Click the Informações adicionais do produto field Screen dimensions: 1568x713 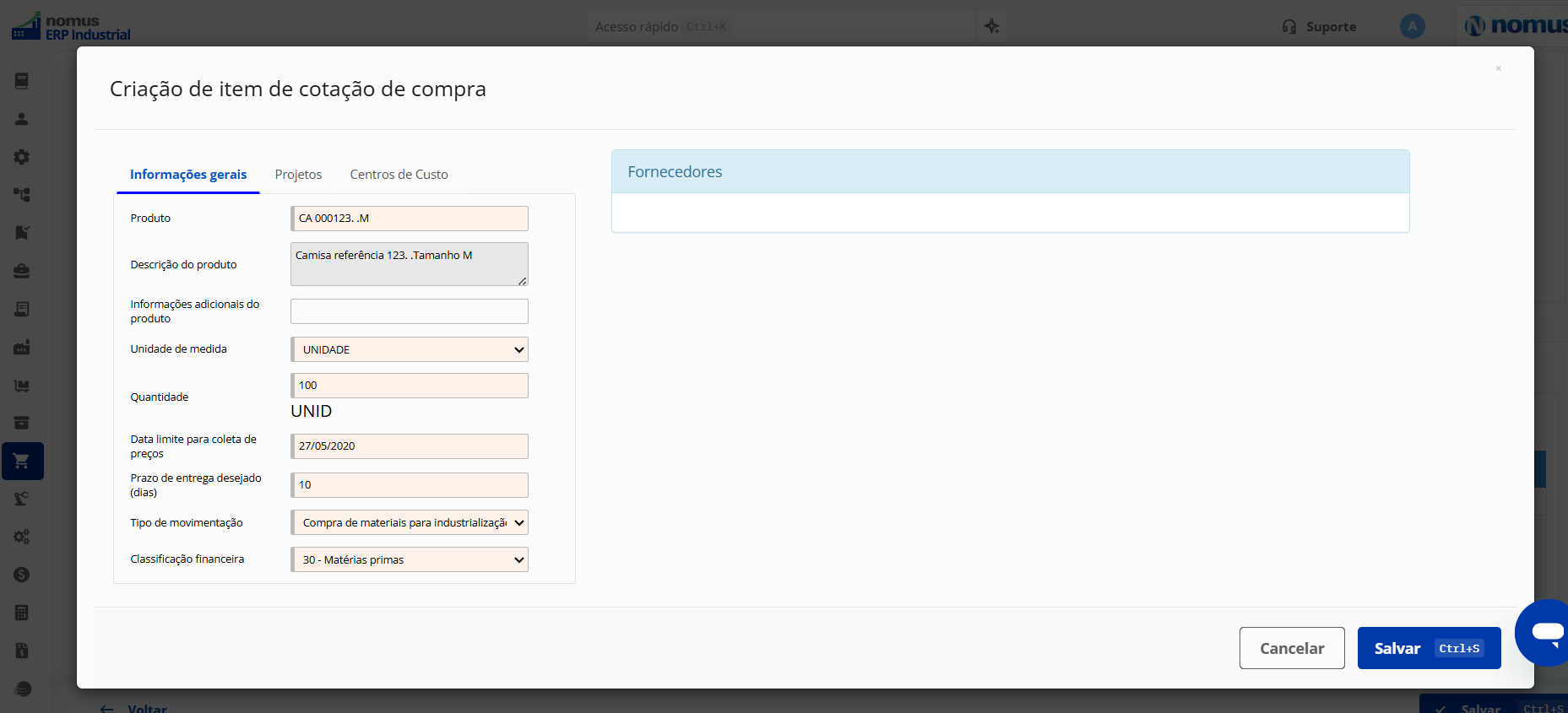tap(410, 311)
